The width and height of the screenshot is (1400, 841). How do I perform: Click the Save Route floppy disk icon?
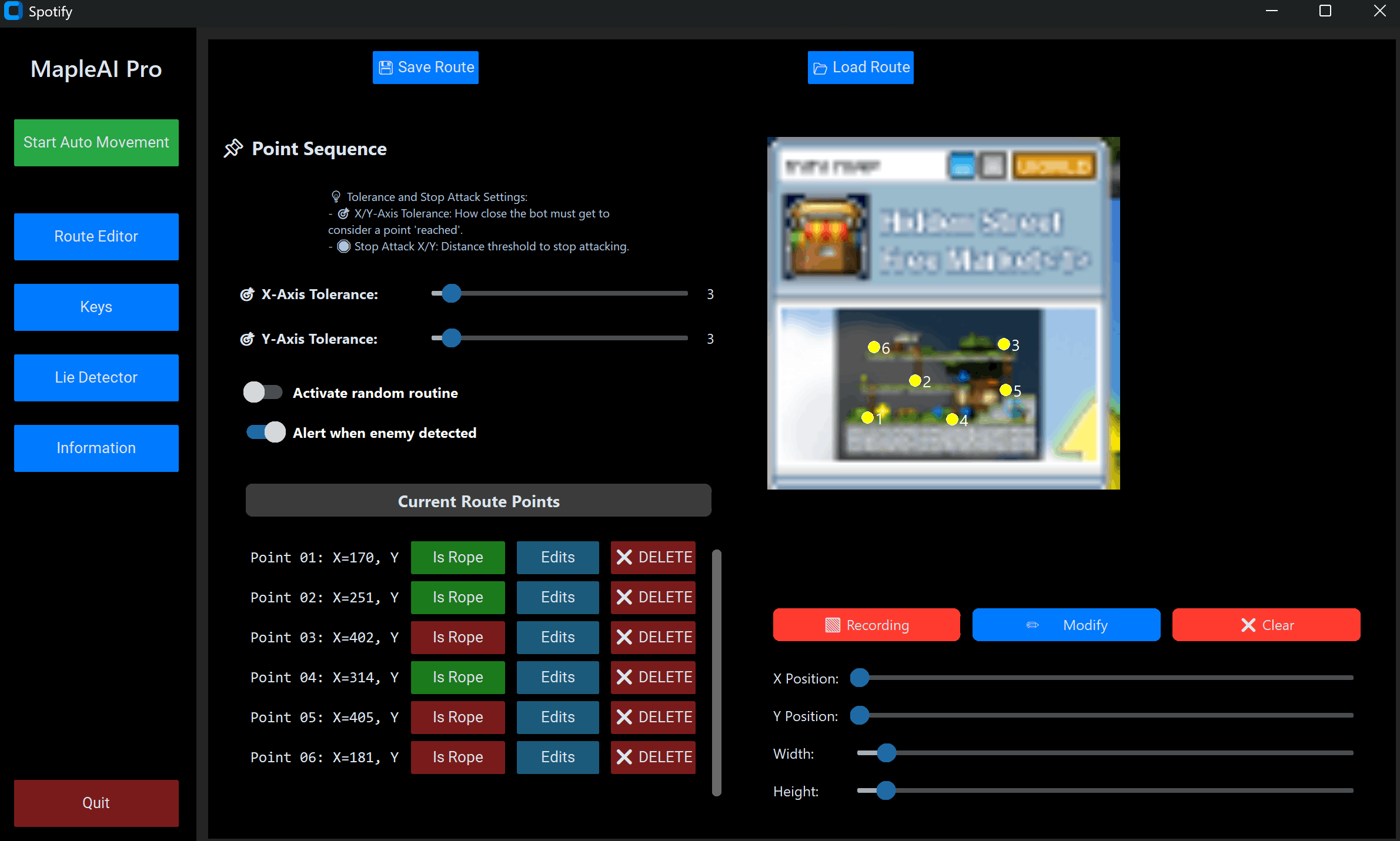tap(386, 68)
